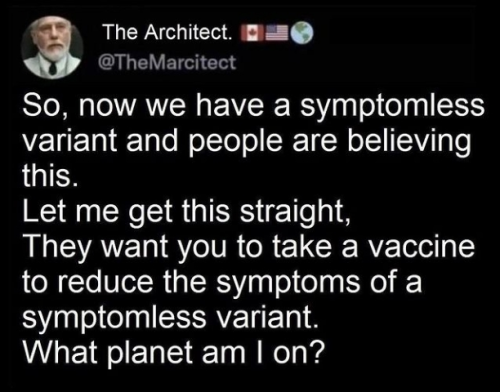Screen dimensions: 500x392
Task: Click the Canada flag emoji
Action: coord(252,33)
